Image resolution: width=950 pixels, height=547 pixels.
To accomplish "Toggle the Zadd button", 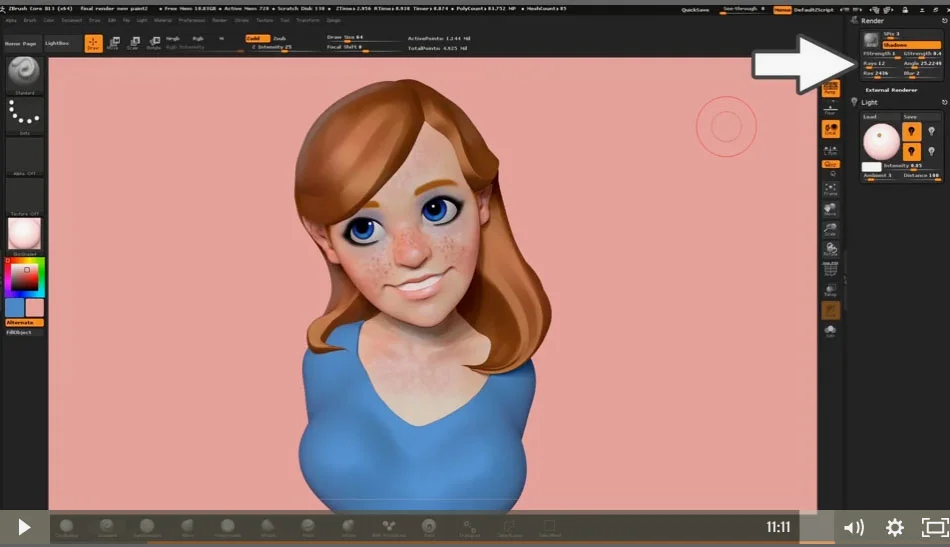I will coord(257,38).
